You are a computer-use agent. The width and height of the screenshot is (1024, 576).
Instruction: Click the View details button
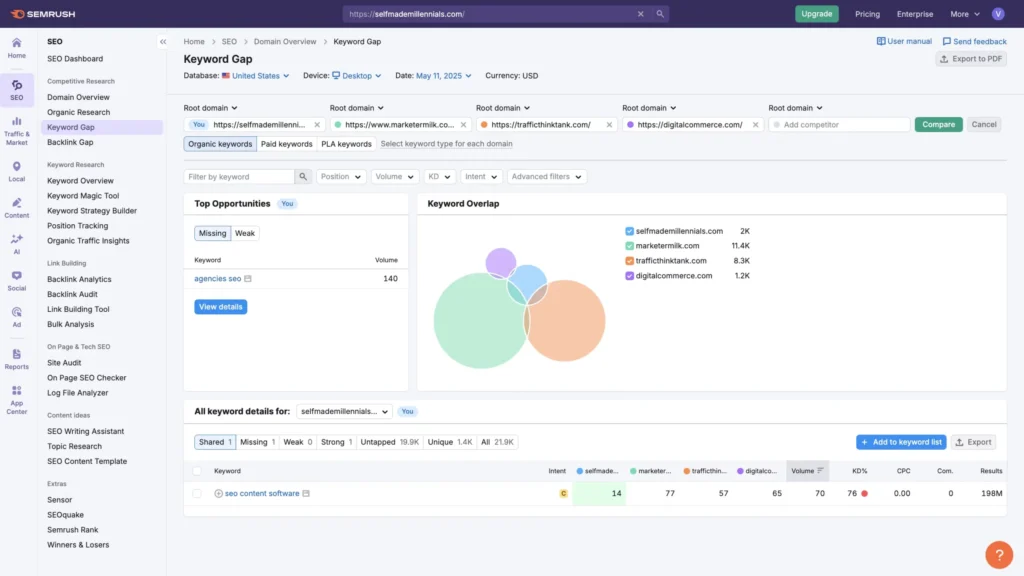point(220,307)
